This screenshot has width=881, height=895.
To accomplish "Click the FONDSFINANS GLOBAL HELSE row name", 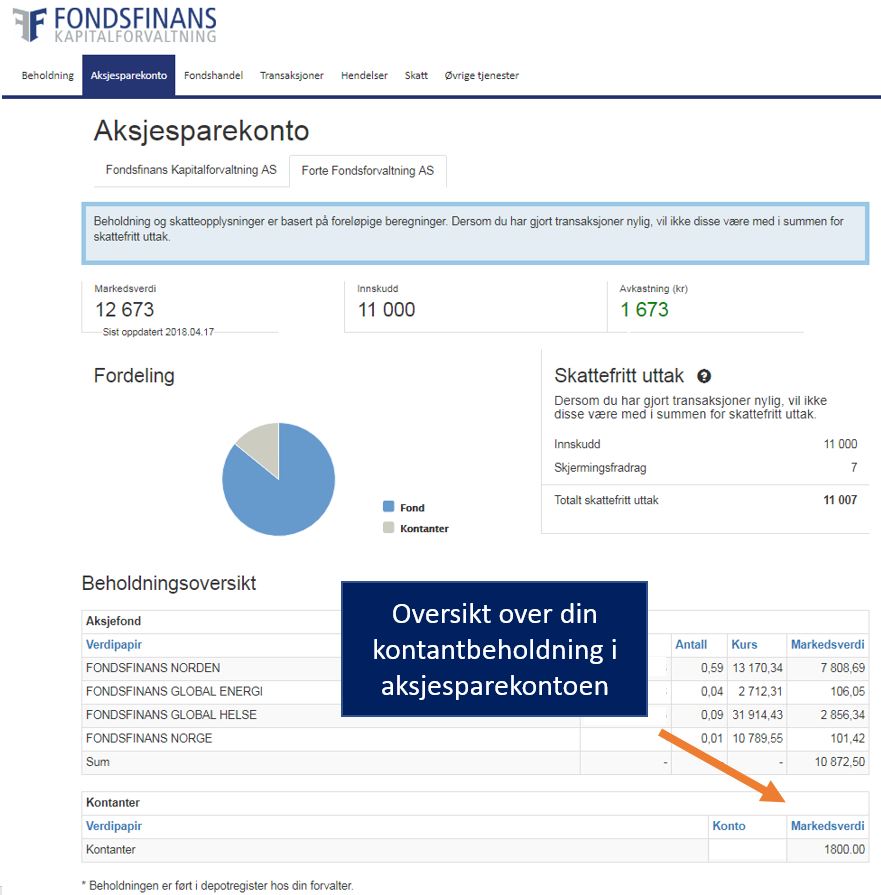I will 171,715.
